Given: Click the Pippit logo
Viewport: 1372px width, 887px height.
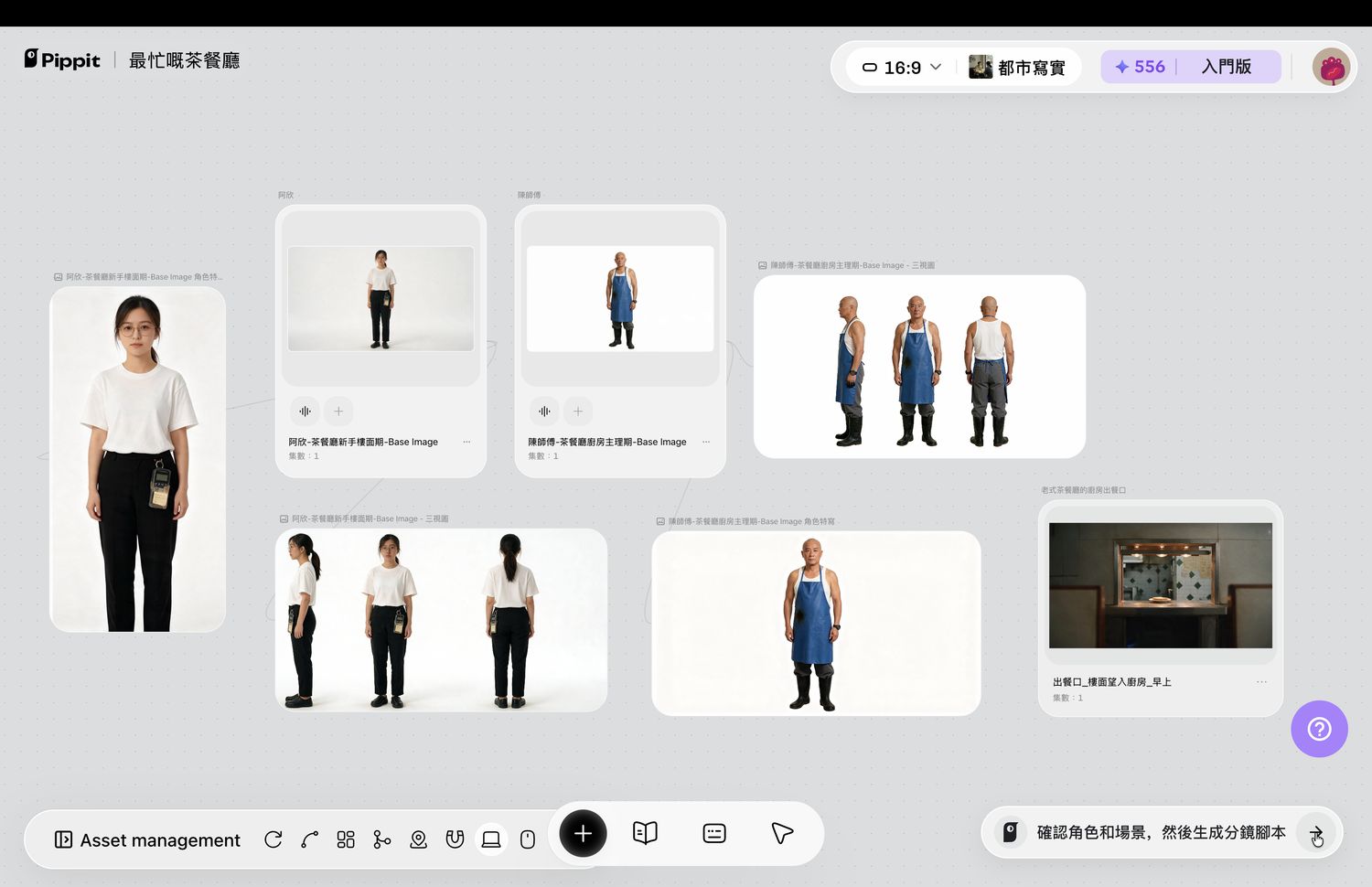Looking at the screenshot, I should (x=62, y=60).
